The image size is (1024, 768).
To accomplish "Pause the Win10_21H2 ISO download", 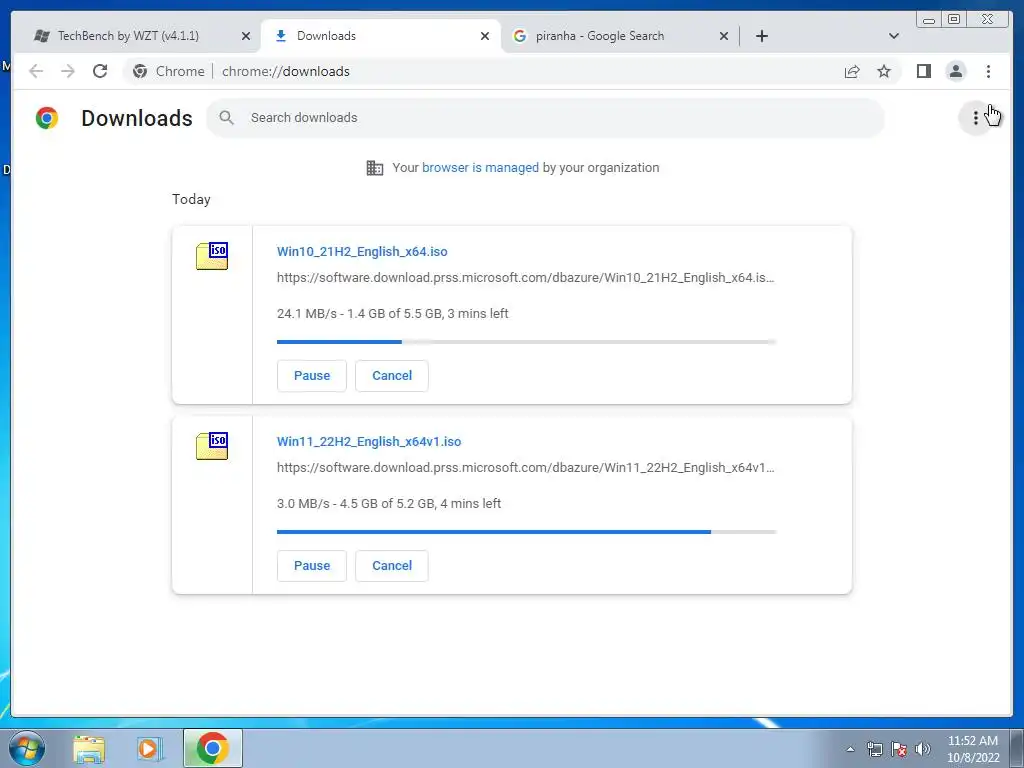I will click(312, 376).
